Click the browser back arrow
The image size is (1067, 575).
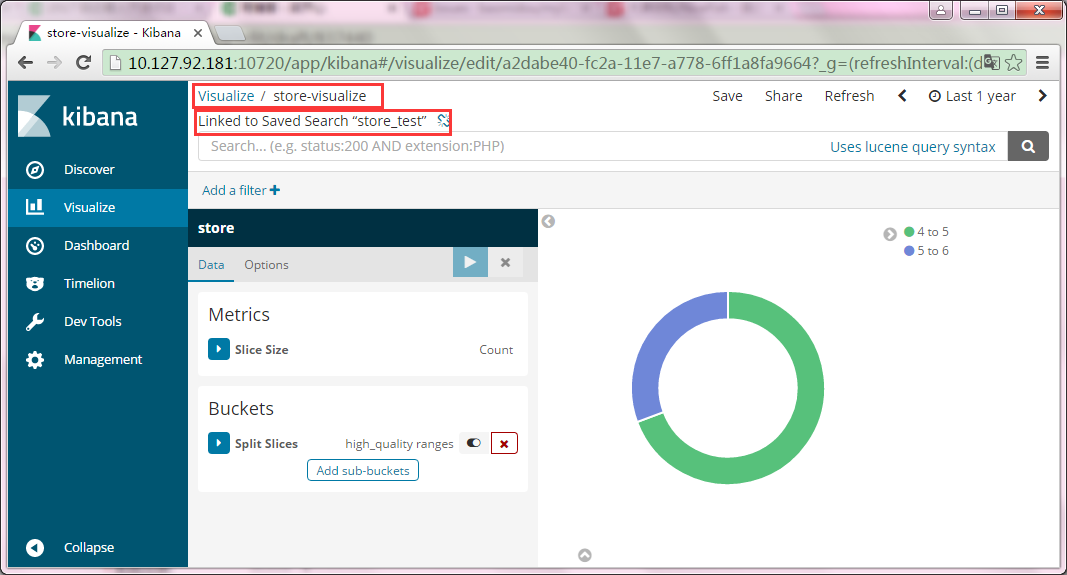(25, 63)
